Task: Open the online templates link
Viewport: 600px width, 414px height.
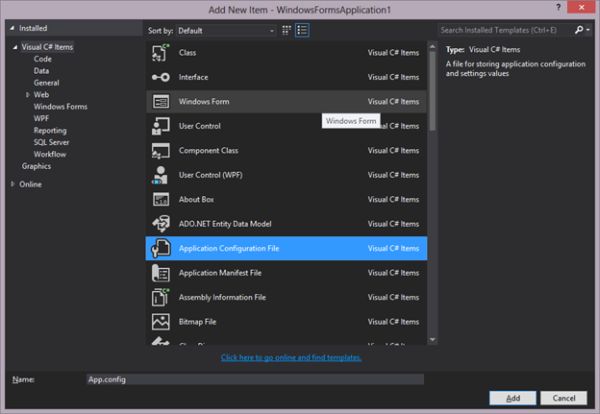Action: pyautogui.click(x=291, y=357)
